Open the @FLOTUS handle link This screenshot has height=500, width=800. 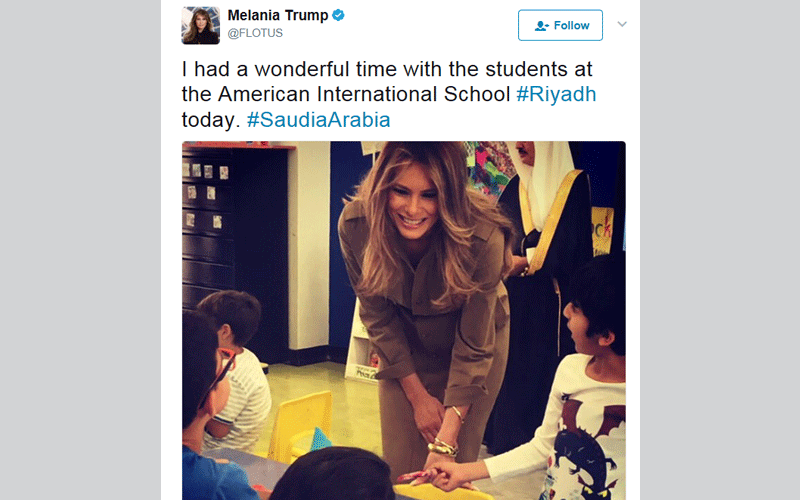pos(255,33)
